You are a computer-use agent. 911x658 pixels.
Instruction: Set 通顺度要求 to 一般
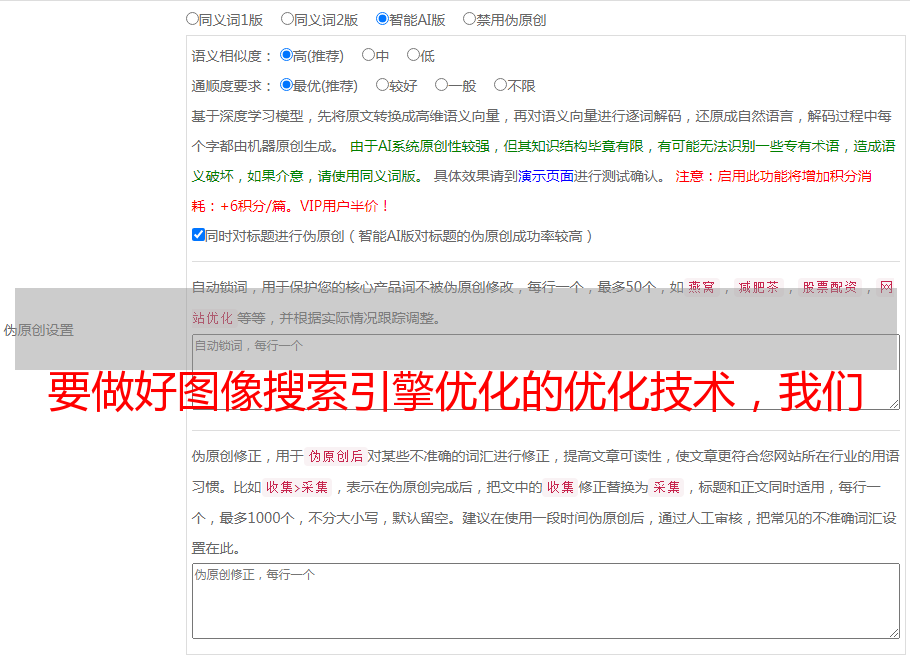(442, 85)
